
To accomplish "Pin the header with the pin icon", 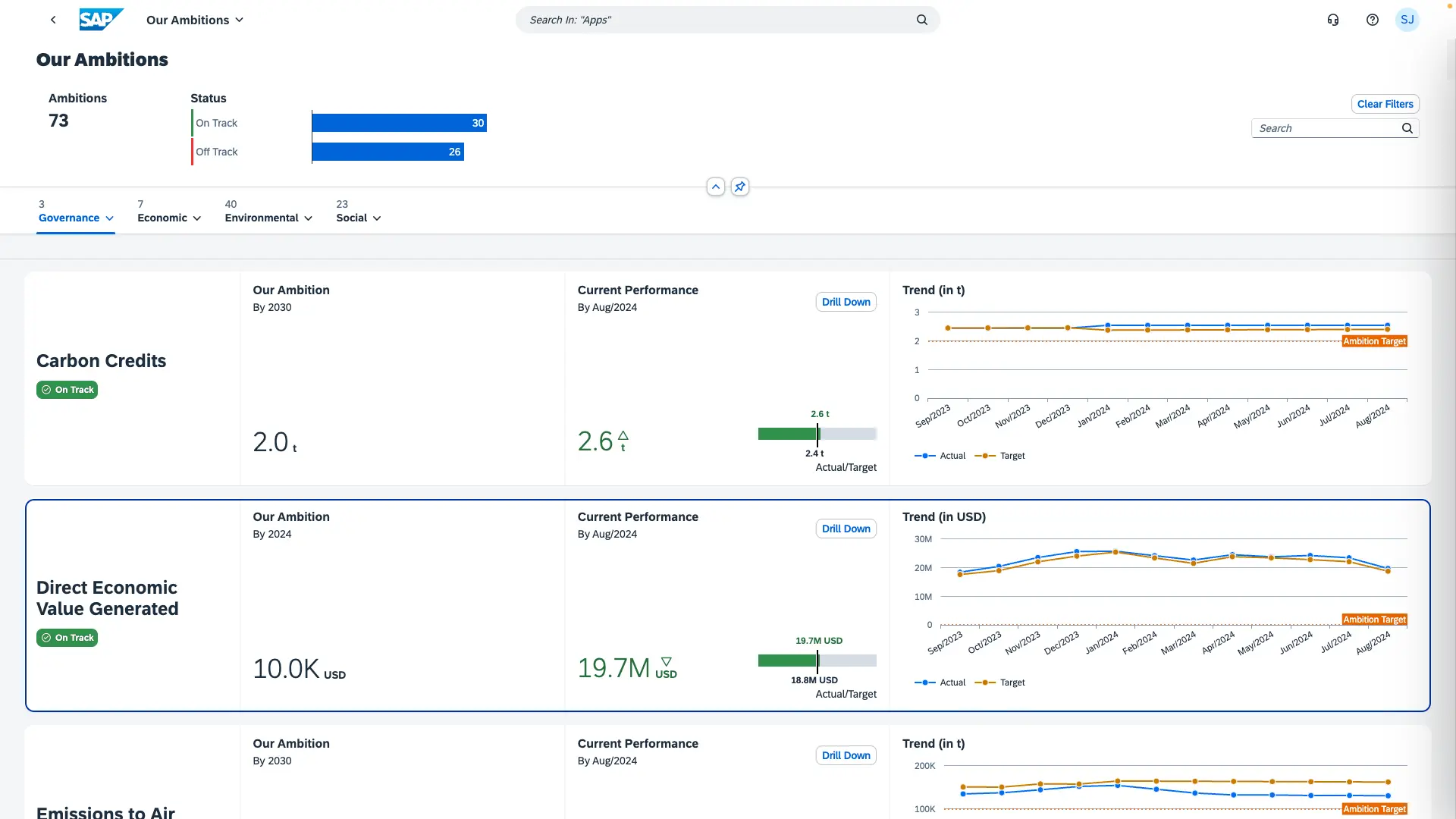I will (740, 187).
